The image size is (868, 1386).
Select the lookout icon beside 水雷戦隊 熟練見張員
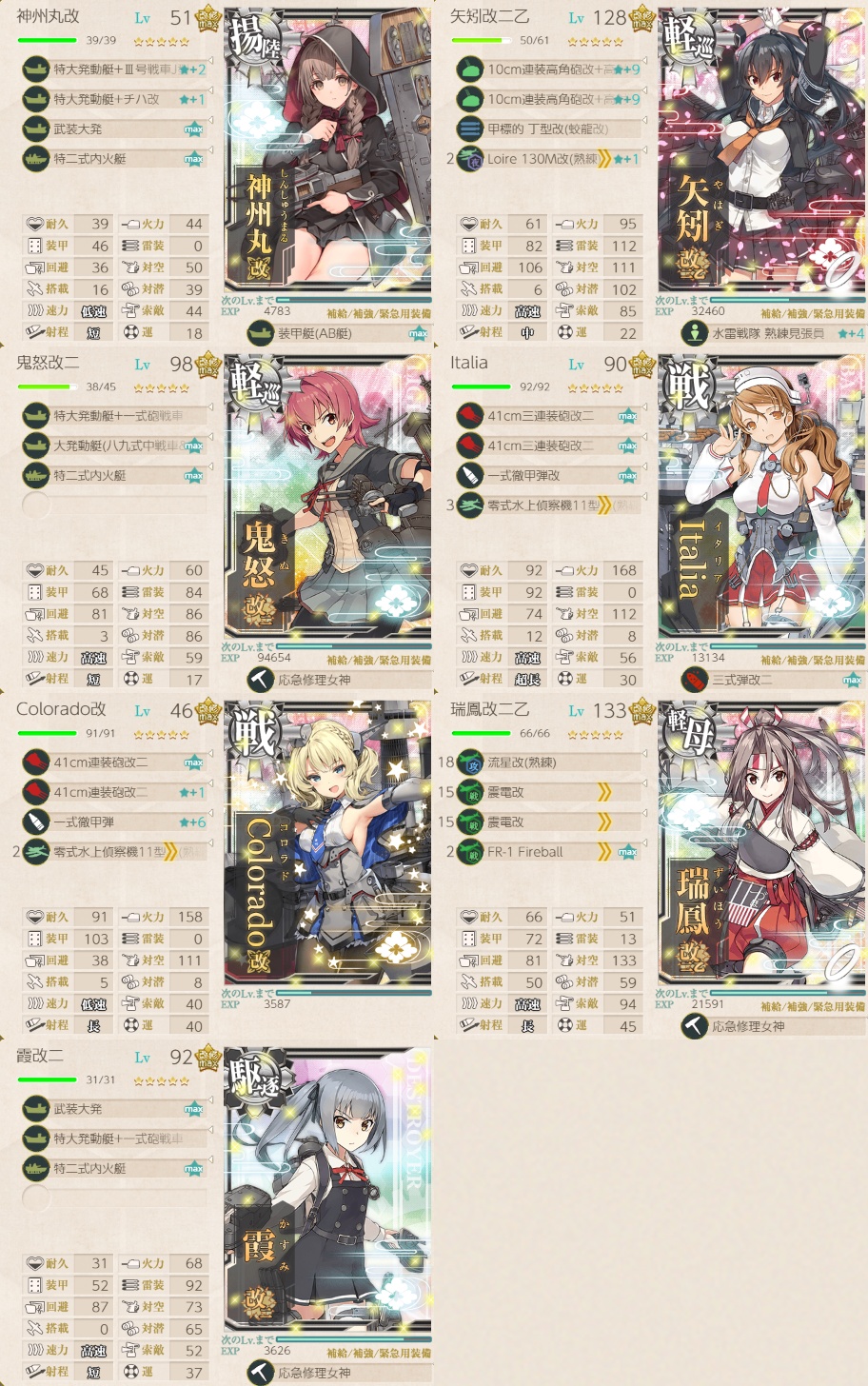point(695,333)
